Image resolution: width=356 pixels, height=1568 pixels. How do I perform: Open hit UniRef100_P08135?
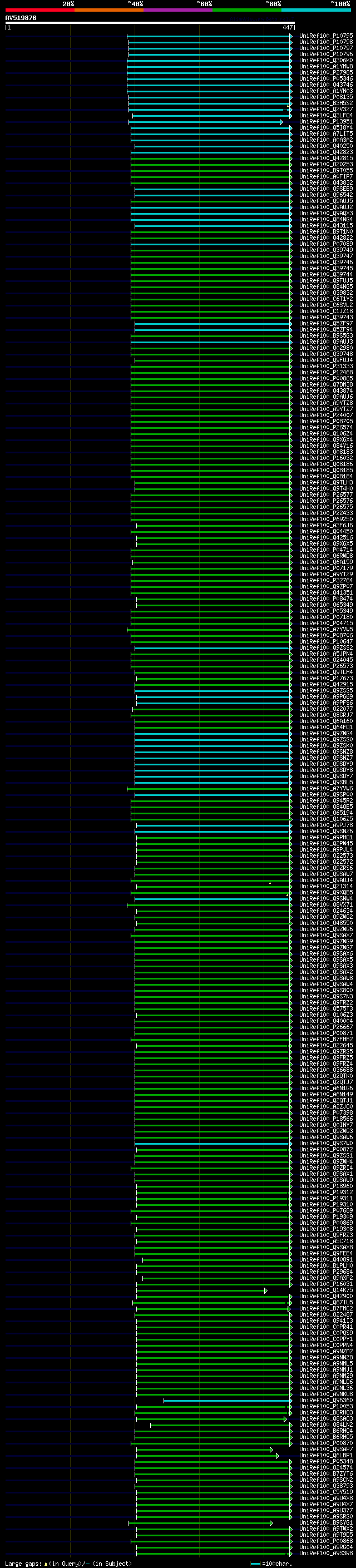(x=326, y=97)
